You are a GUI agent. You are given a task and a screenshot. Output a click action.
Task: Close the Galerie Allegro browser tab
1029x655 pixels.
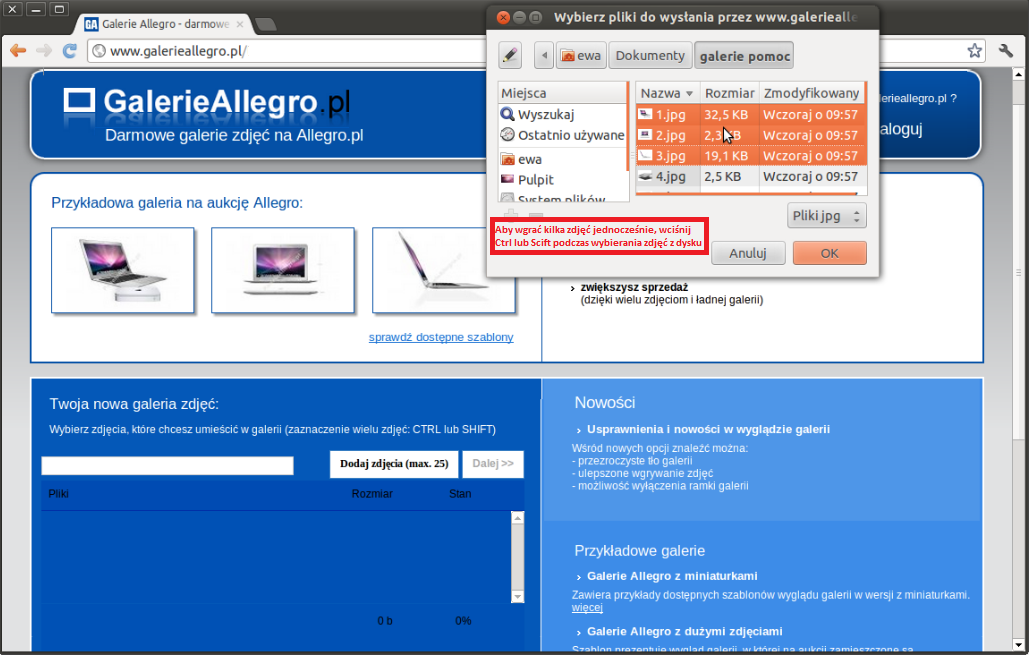coord(240,24)
